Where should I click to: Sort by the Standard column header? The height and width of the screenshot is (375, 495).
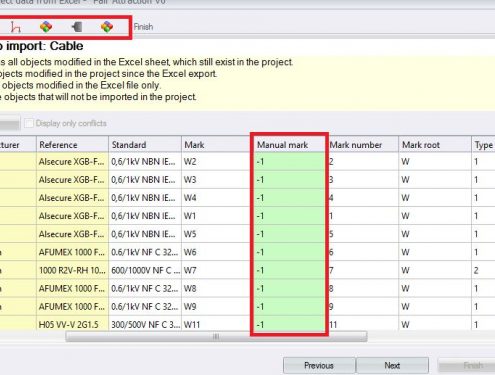(x=145, y=145)
